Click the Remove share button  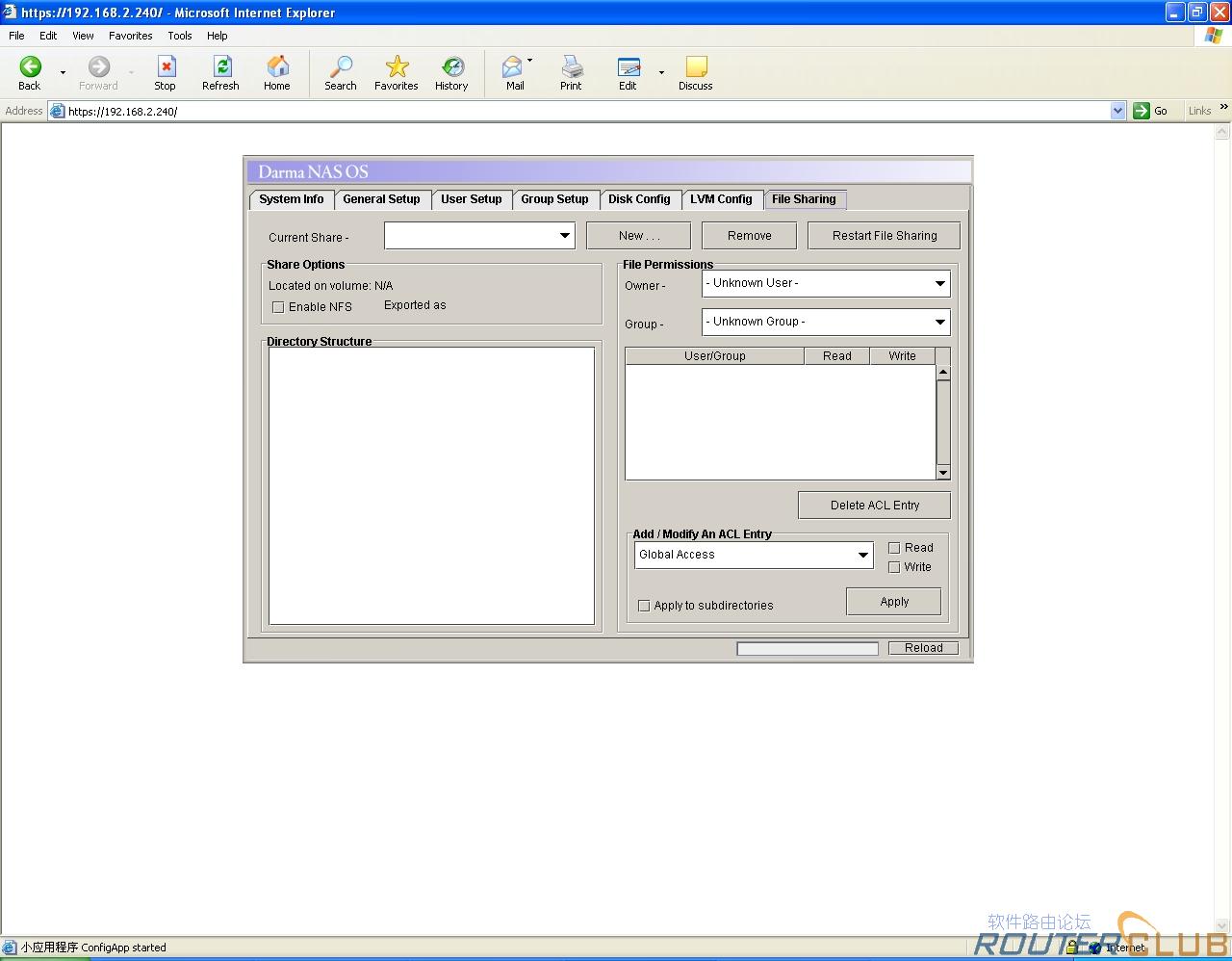tap(750, 236)
